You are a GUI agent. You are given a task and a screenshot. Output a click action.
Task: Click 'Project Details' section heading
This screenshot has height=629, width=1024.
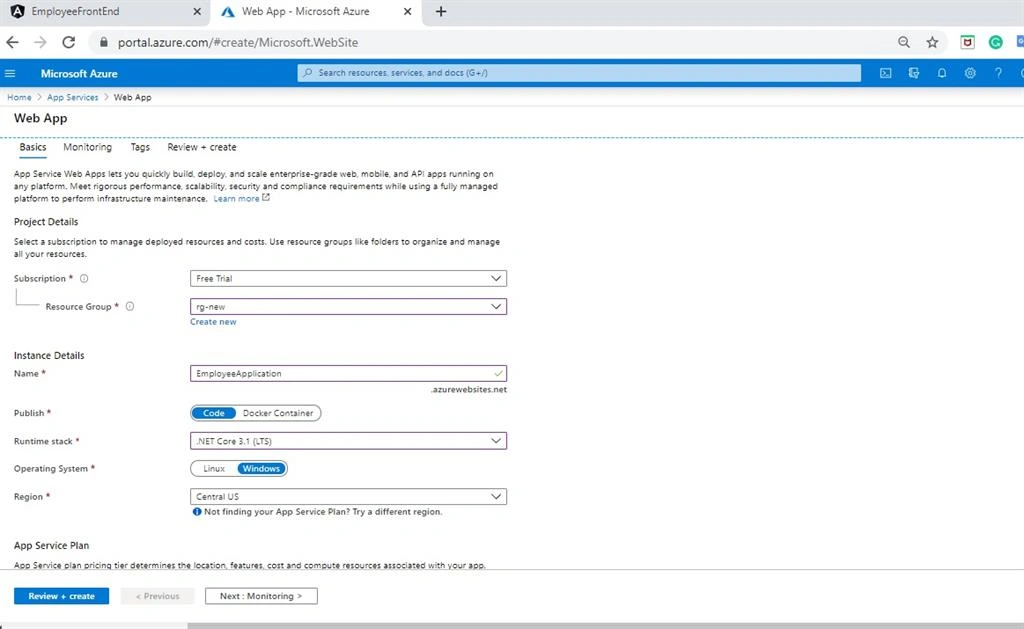(46, 222)
